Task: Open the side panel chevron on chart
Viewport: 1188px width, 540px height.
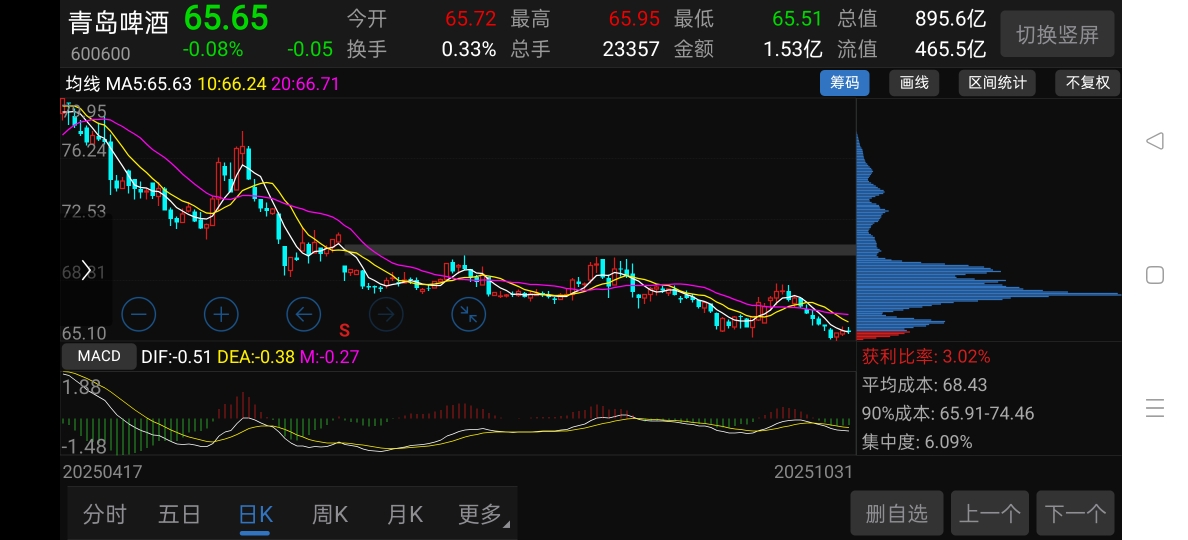Action: pos(86,270)
